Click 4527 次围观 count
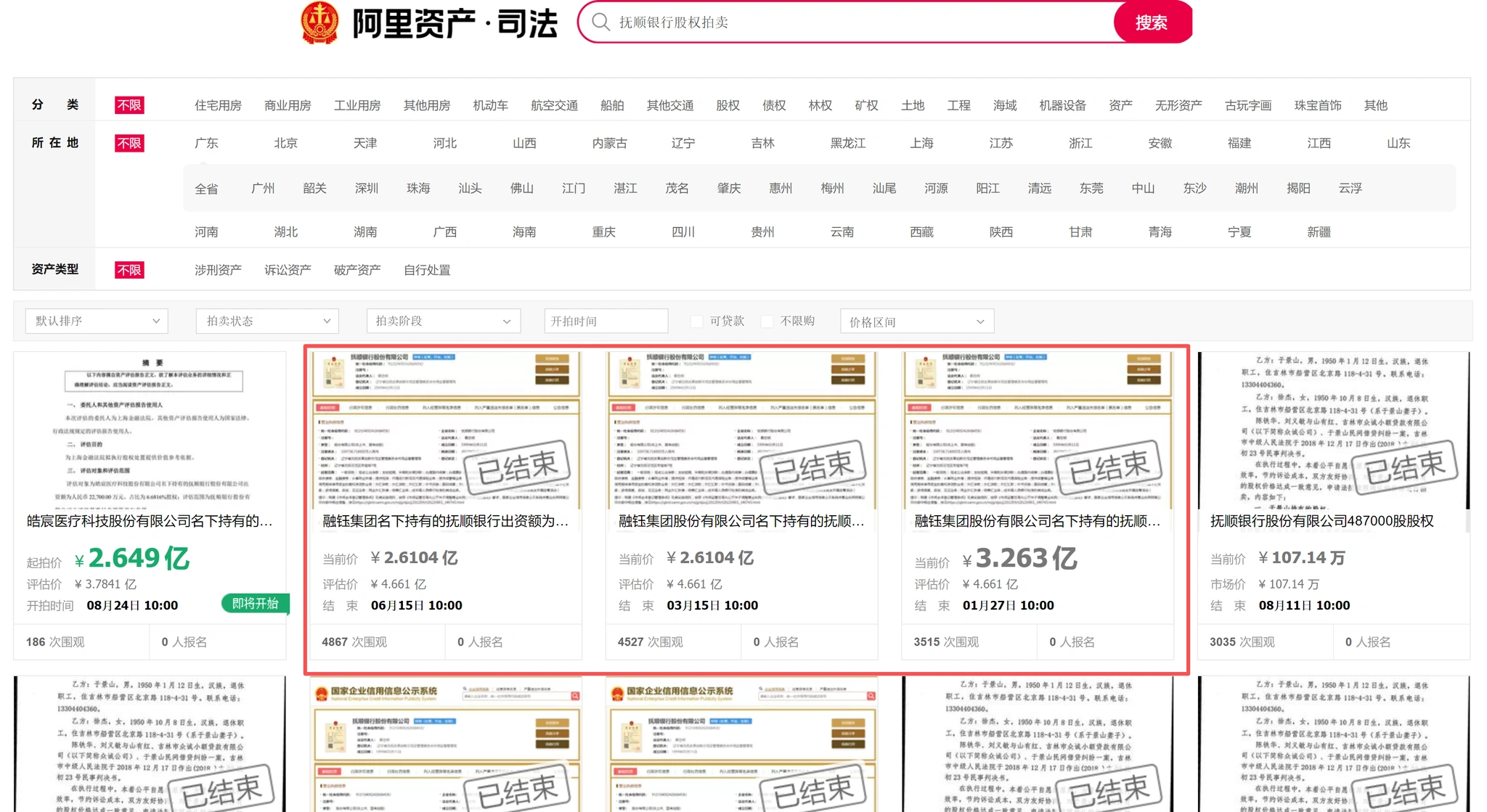Screen dimensions: 1487x812 point(650,642)
